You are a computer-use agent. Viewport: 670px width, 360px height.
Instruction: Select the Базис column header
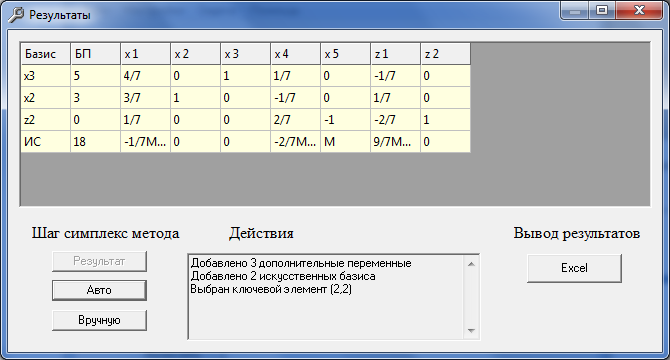point(45,54)
